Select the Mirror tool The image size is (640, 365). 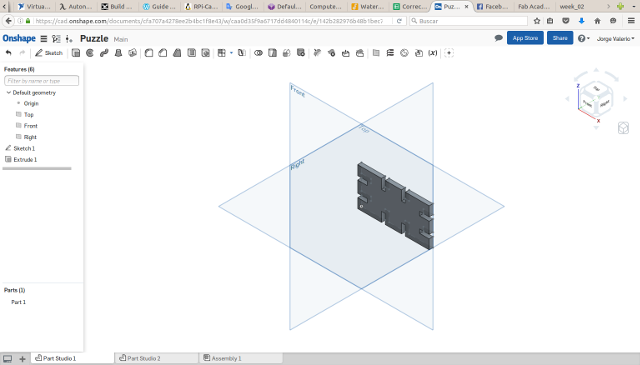[242, 53]
